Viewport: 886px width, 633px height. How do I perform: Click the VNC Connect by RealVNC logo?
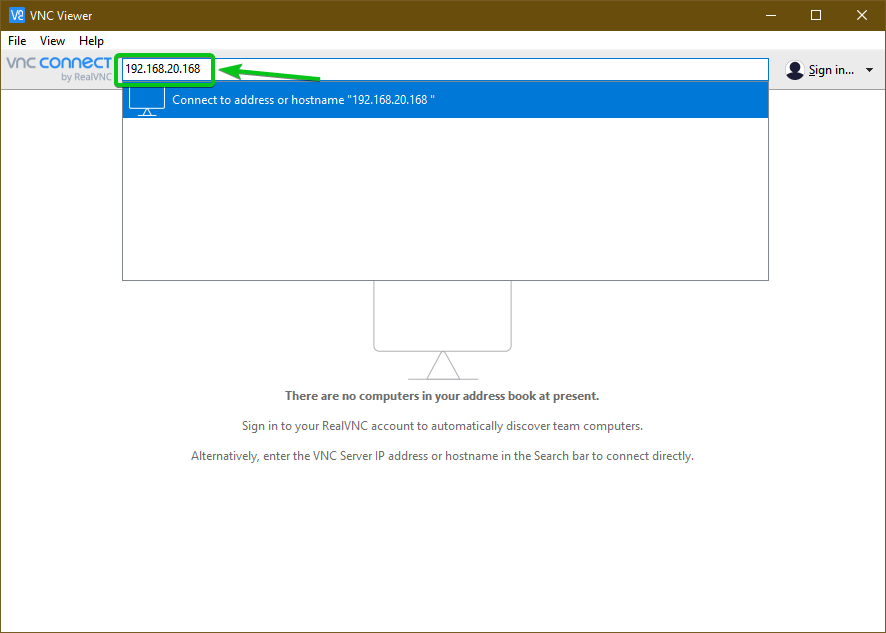(59, 69)
